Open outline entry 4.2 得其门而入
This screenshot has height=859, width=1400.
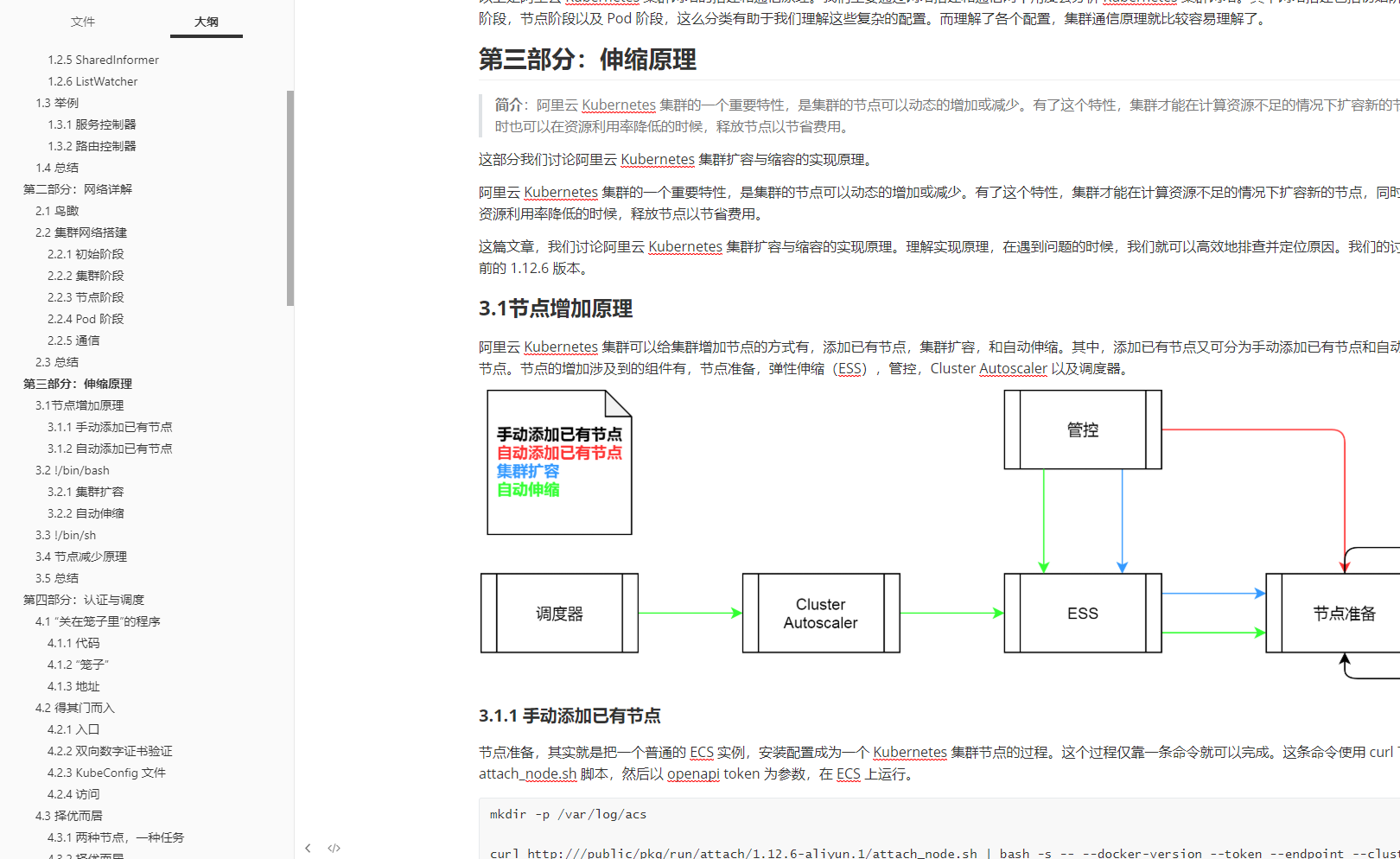[75, 708]
